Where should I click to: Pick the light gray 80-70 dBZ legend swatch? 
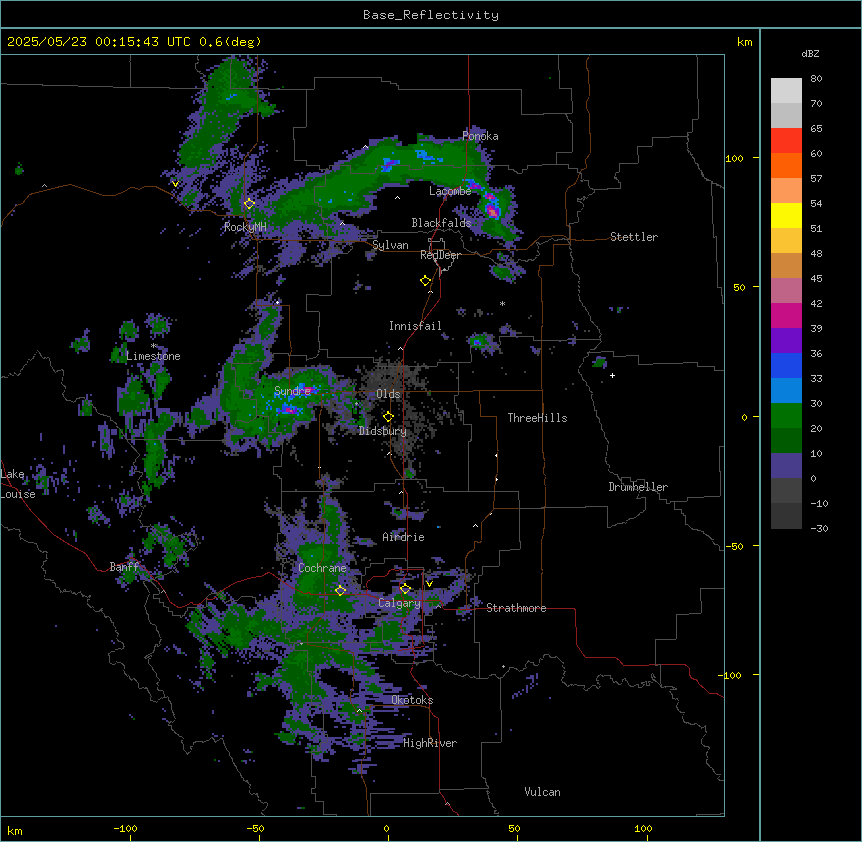tap(786, 91)
